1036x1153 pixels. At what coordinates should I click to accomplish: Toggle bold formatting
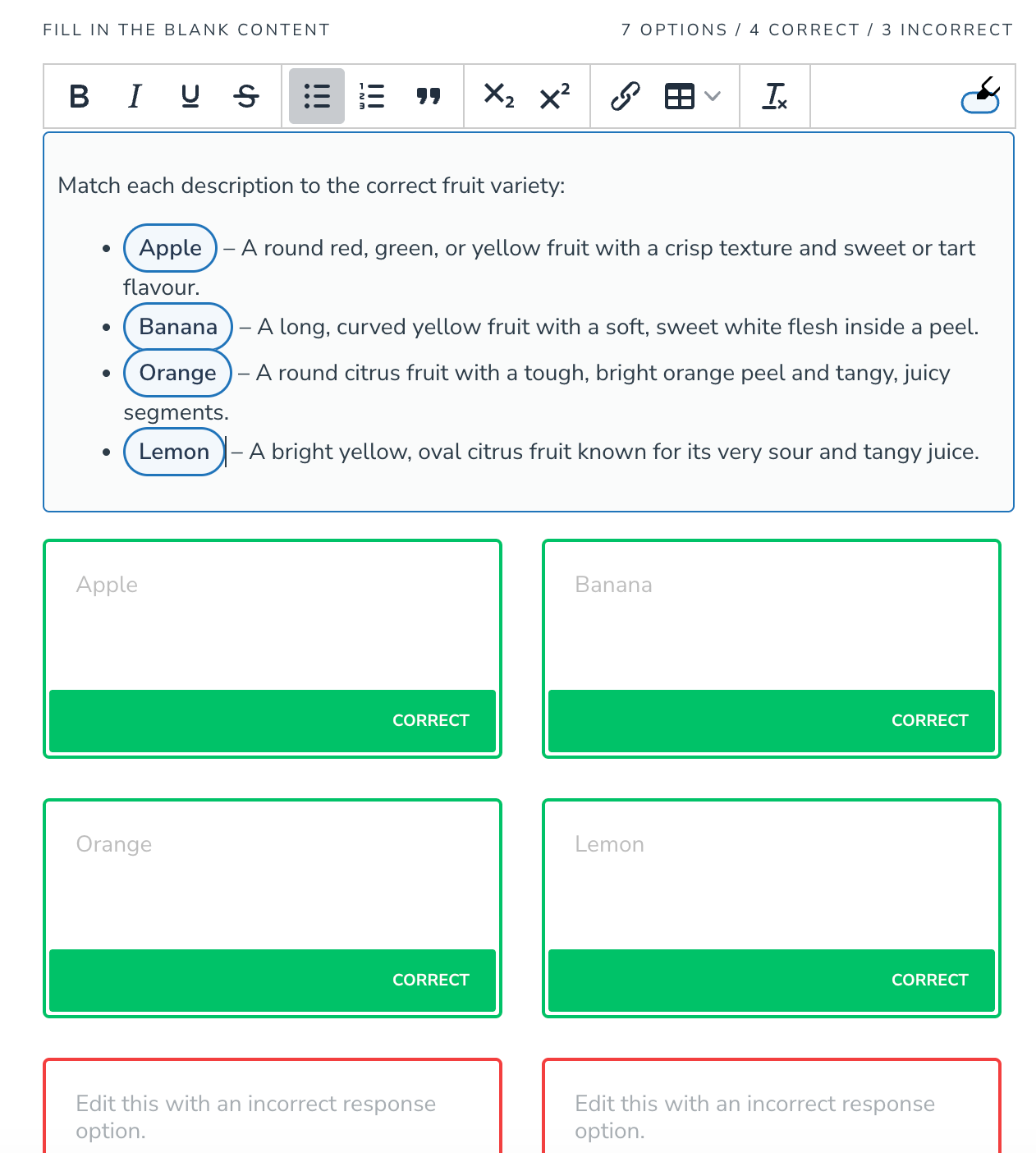80,96
